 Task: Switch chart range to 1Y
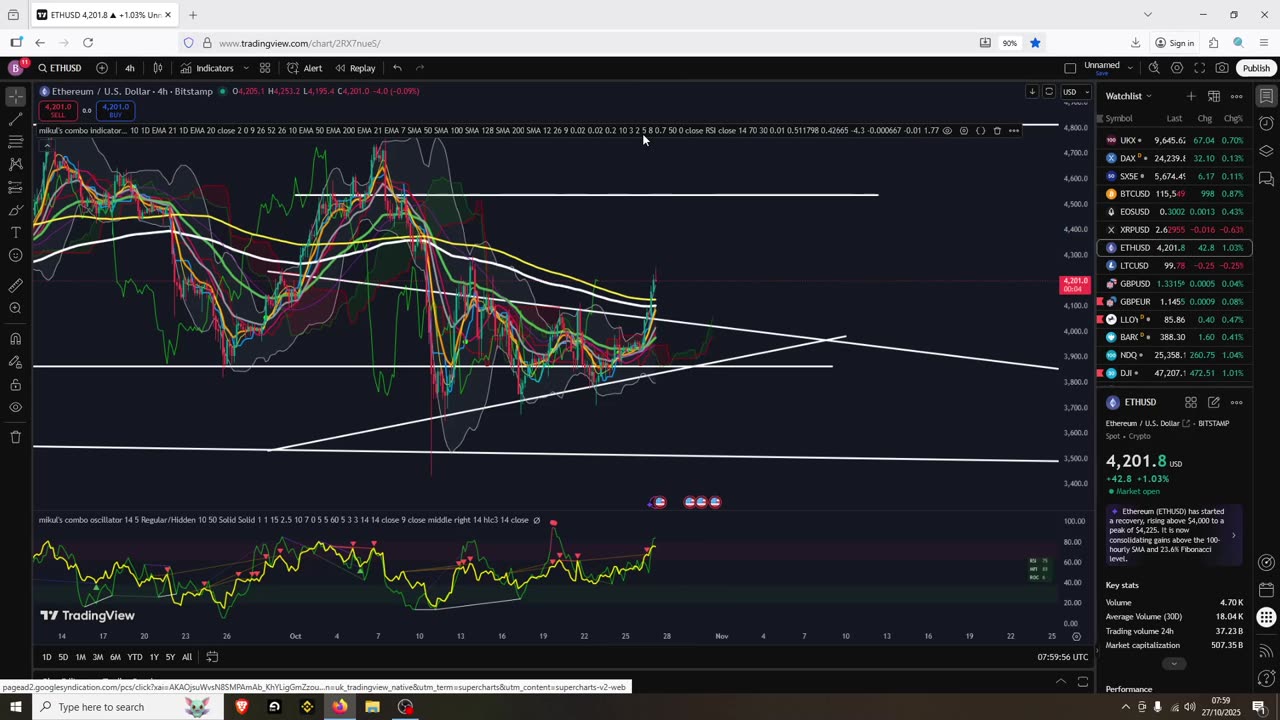154,657
